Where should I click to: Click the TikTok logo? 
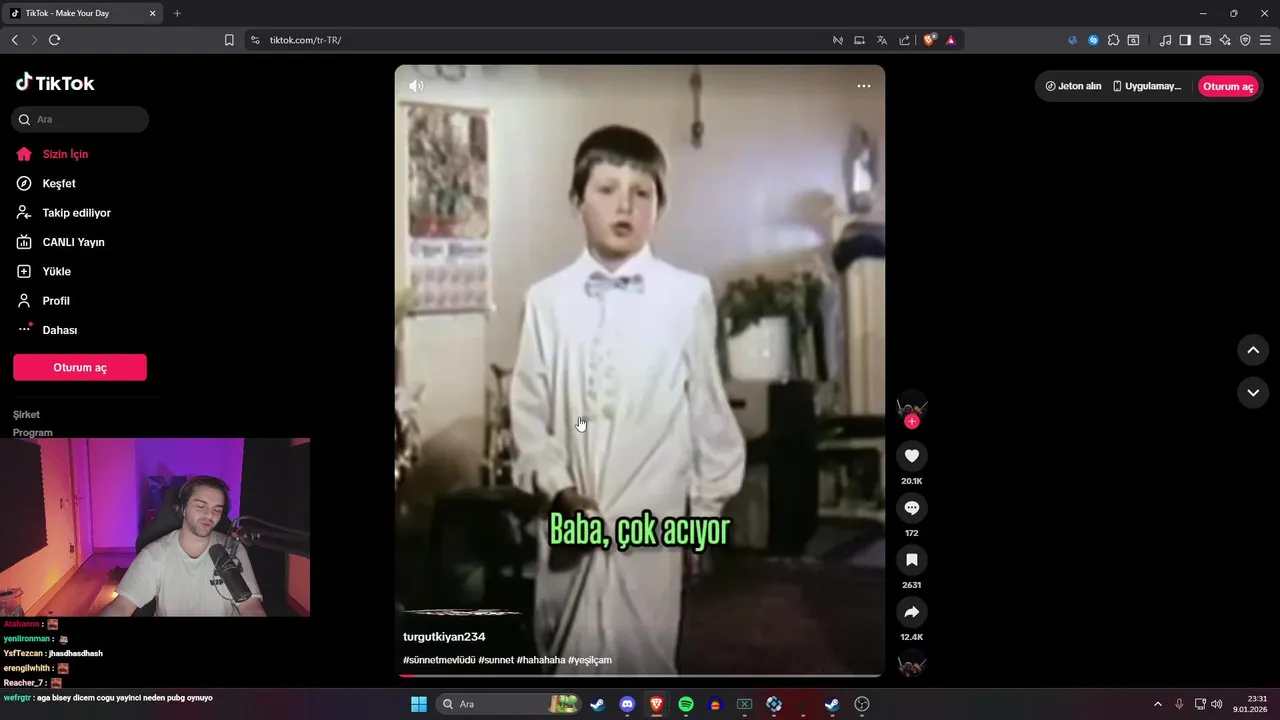click(55, 83)
